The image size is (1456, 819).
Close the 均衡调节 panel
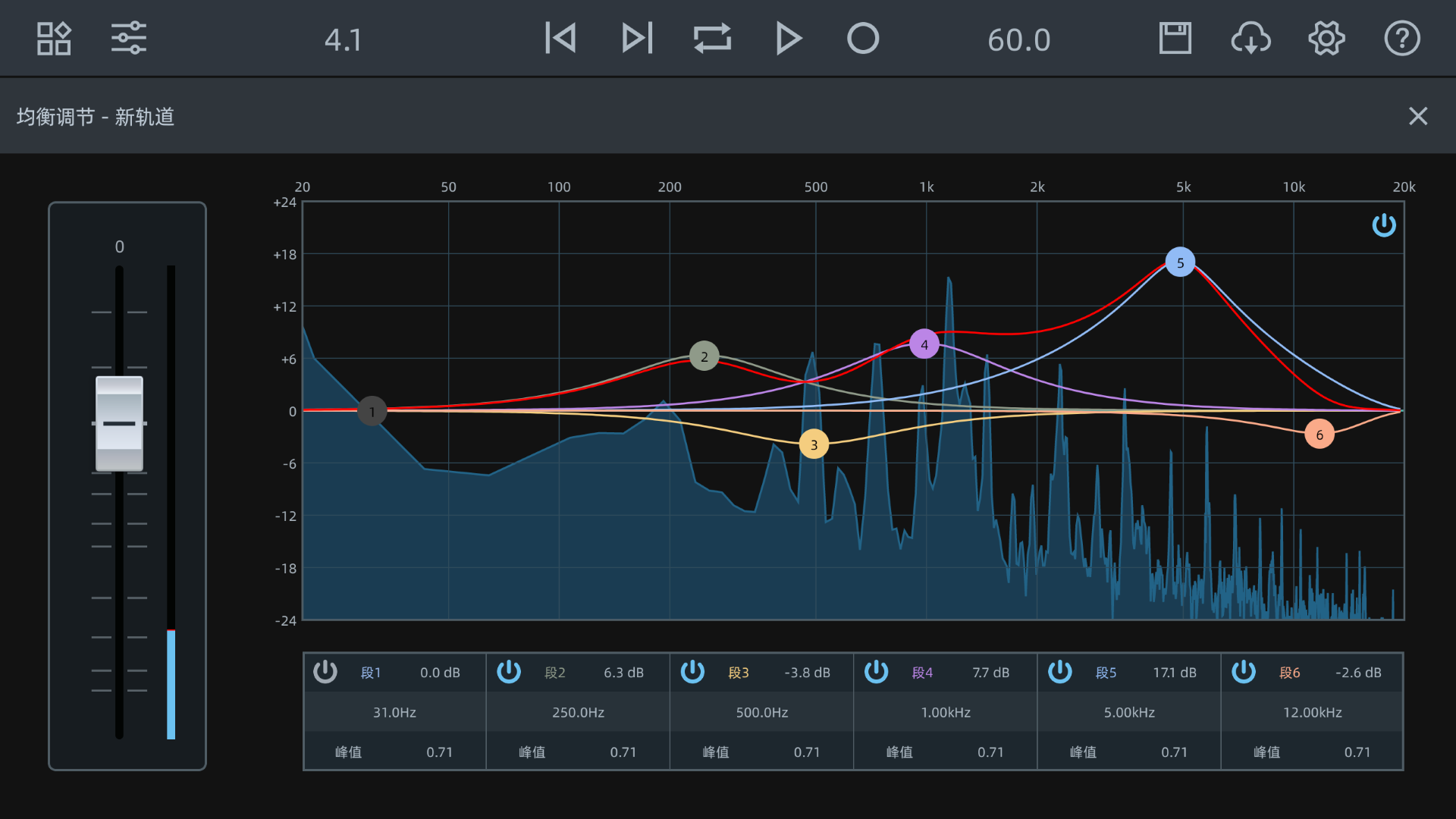click(1419, 116)
